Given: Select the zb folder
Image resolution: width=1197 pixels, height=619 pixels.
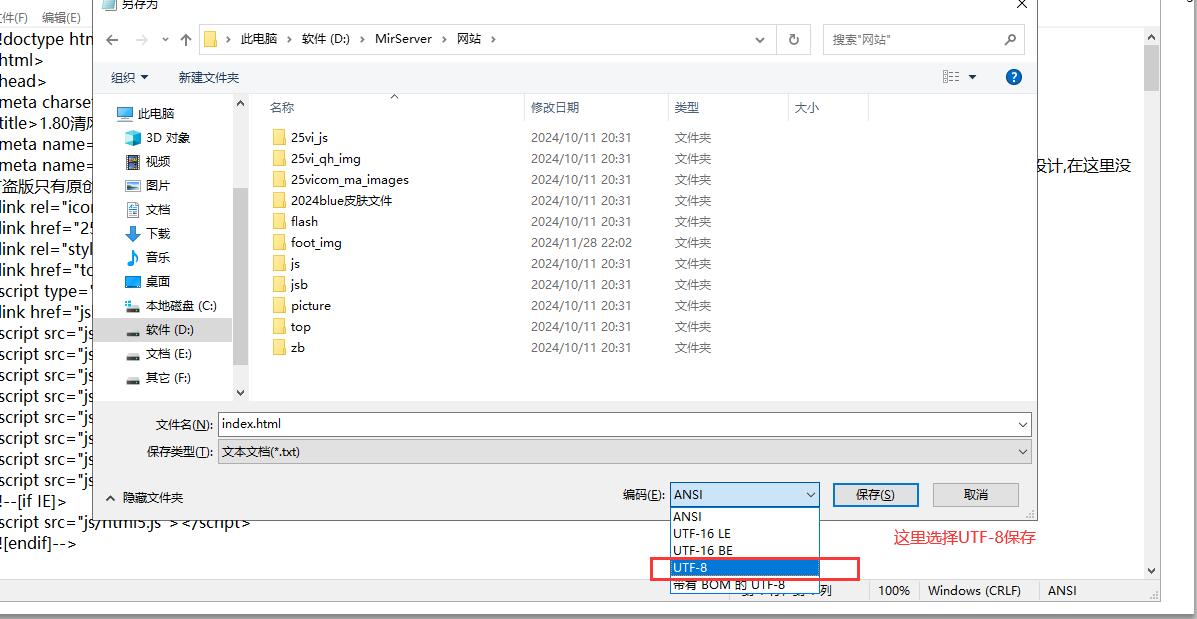Looking at the screenshot, I should (297, 347).
